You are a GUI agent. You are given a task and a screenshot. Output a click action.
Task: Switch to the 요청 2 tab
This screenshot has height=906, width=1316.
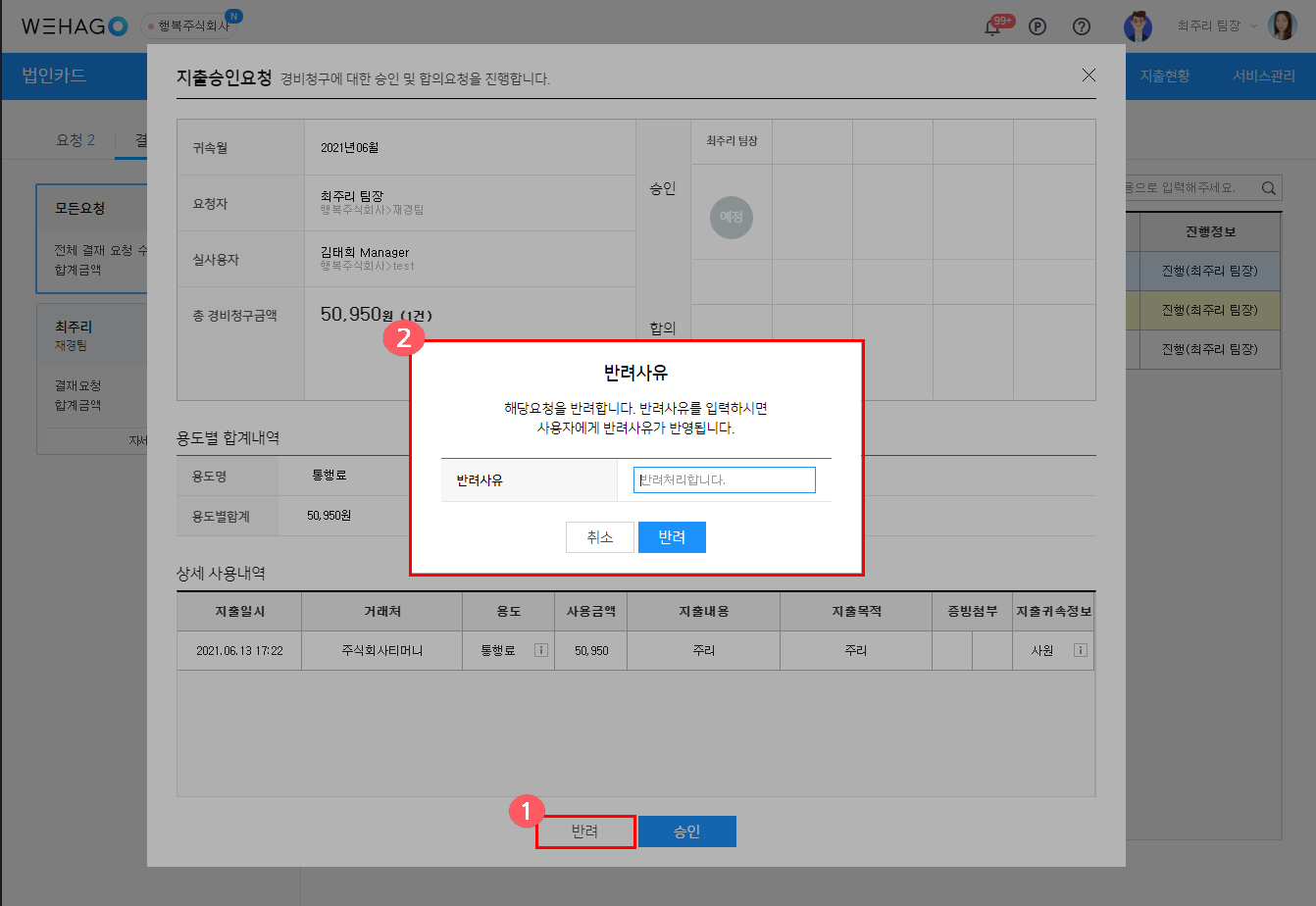[76, 140]
